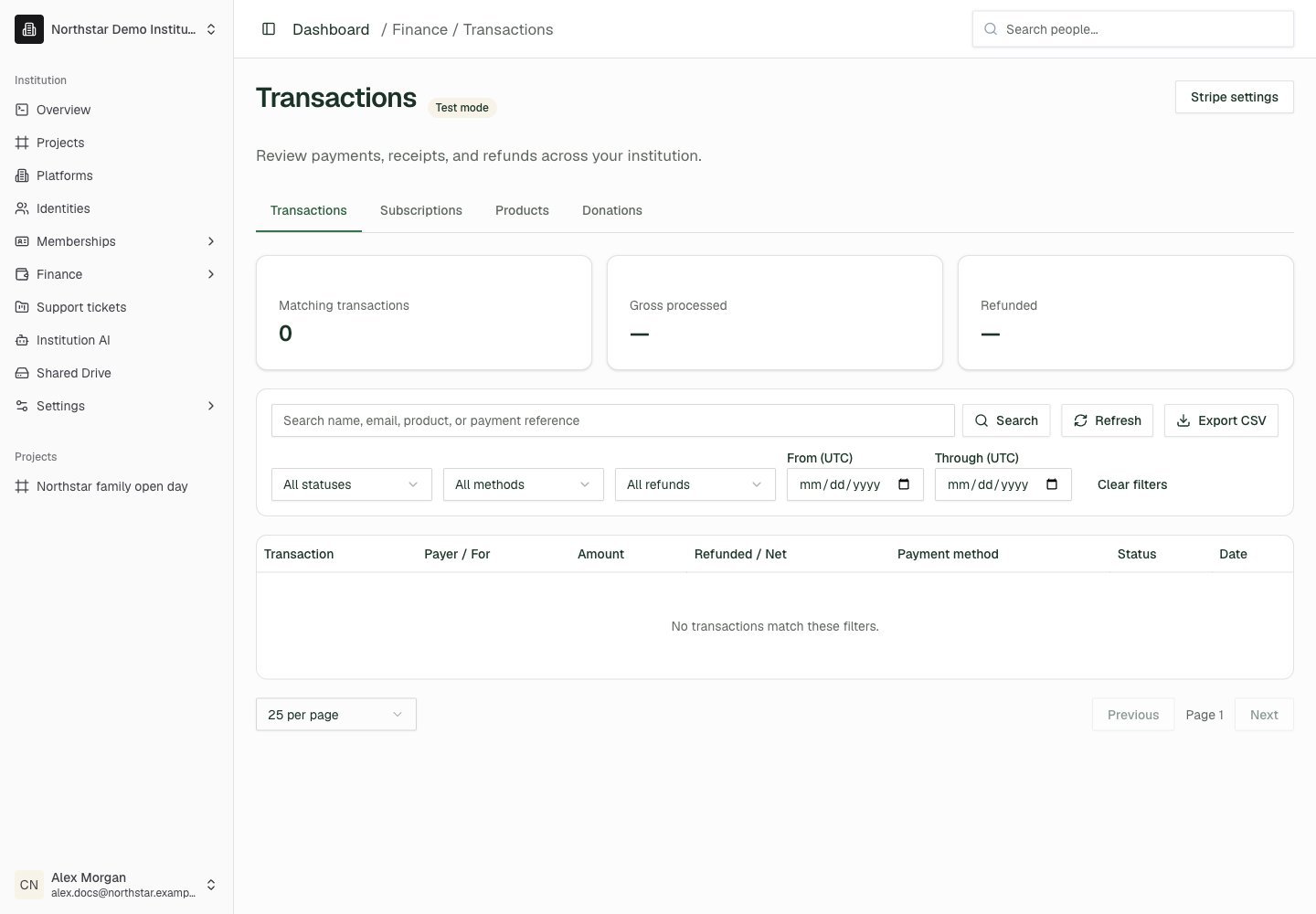Screen dimensions: 1316x914
Task: Click the Shared Drive icon
Action: pos(22,373)
